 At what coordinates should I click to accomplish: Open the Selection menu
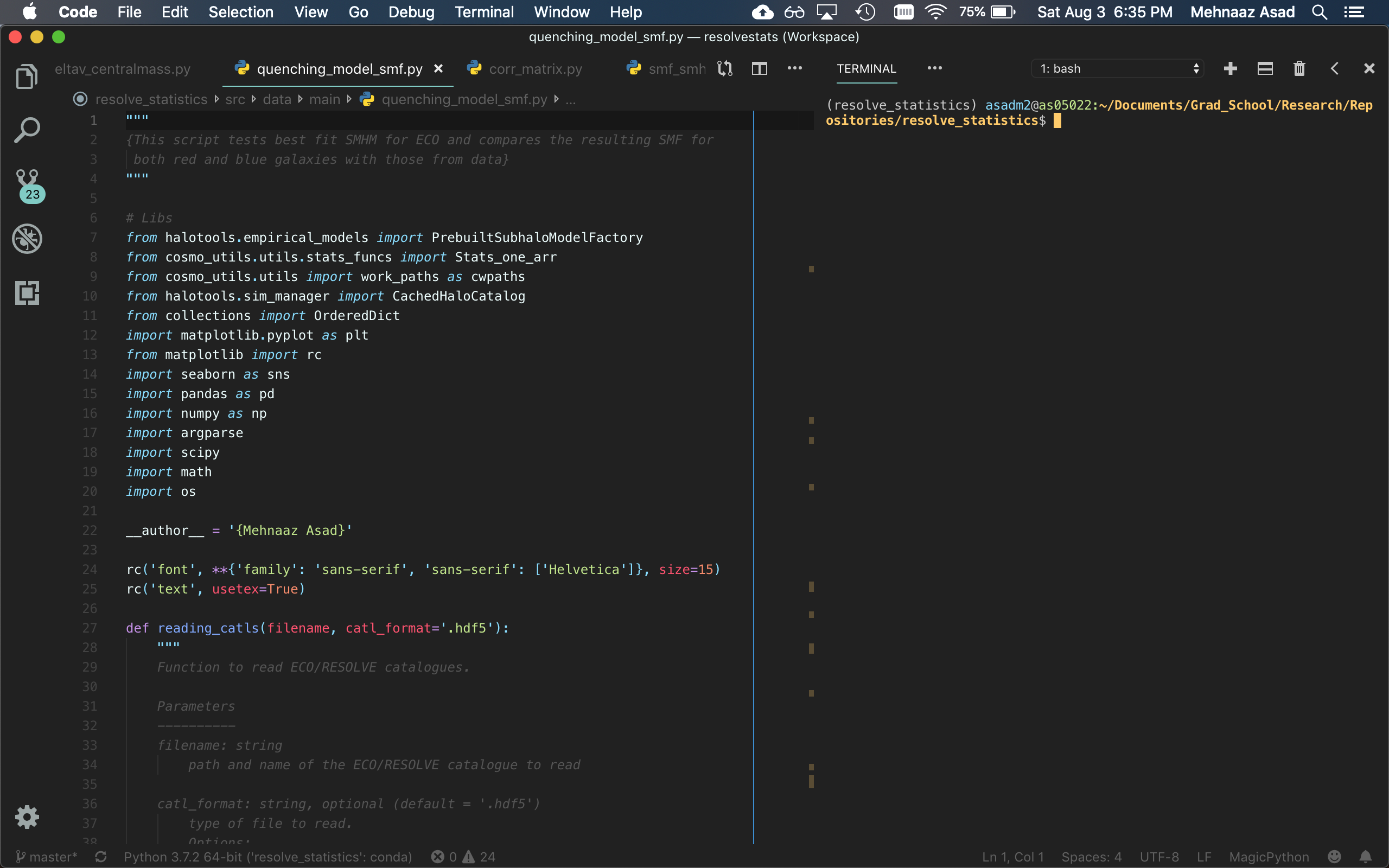(240, 12)
